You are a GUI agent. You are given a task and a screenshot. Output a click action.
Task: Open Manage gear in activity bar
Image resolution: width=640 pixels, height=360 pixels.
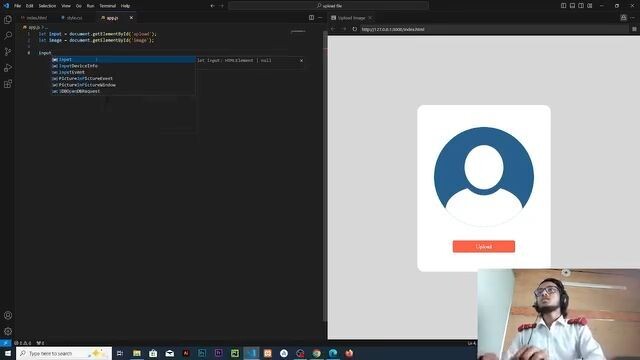coord(8,331)
